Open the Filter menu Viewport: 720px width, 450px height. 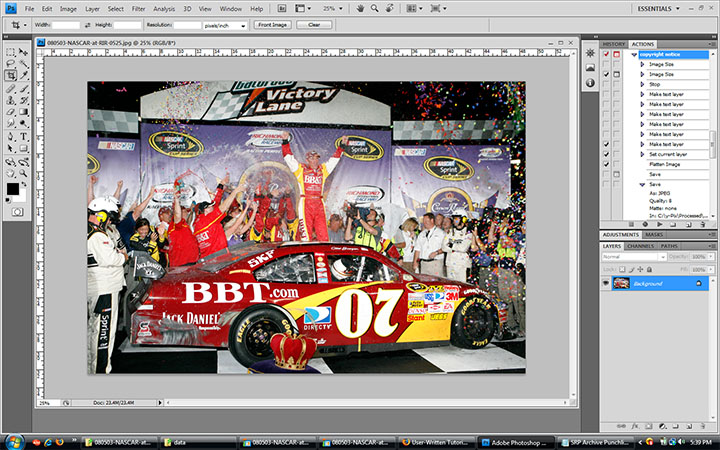click(x=138, y=9)
